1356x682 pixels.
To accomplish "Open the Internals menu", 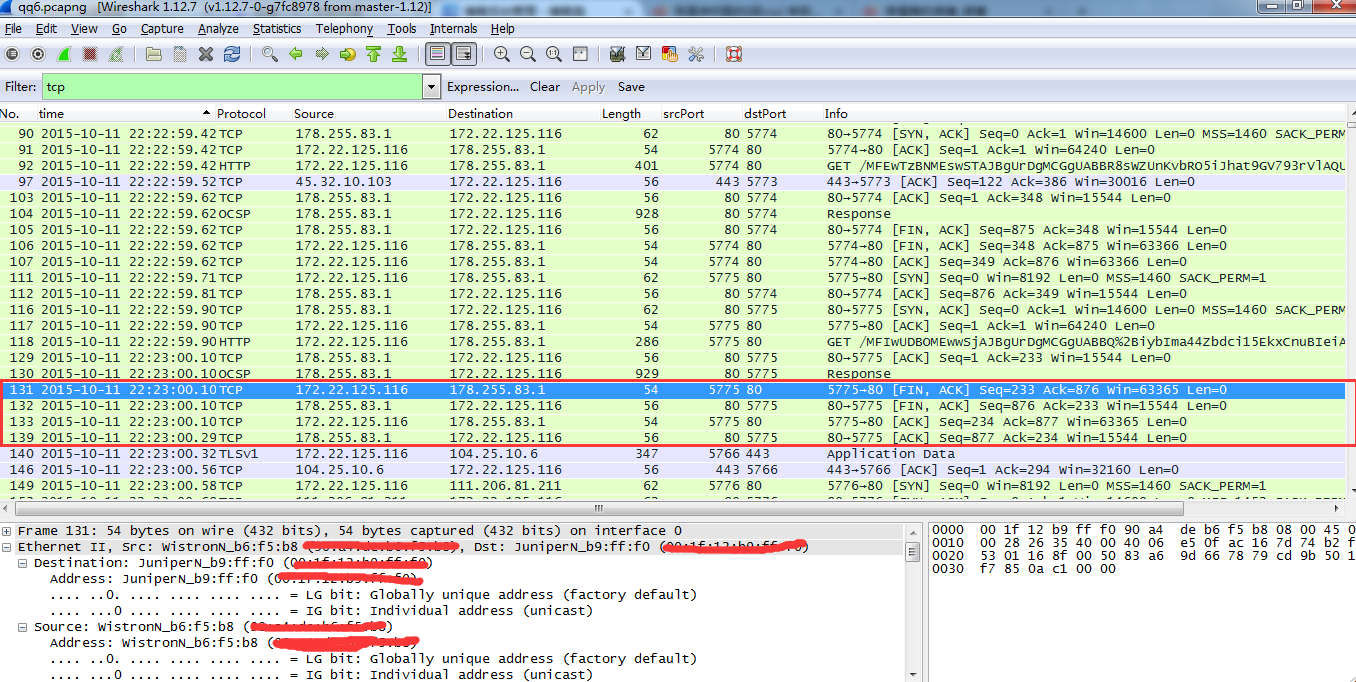I will (x=453, y=29).
